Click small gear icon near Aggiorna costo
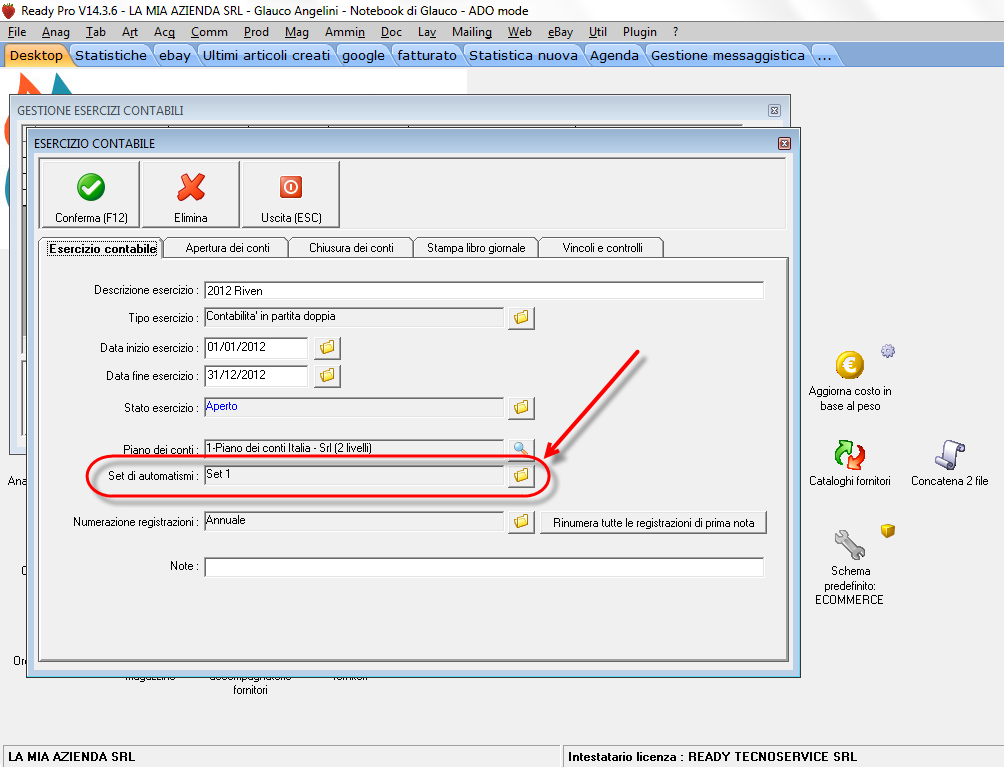The image size is (1004, 768). [x=887, y=351]
